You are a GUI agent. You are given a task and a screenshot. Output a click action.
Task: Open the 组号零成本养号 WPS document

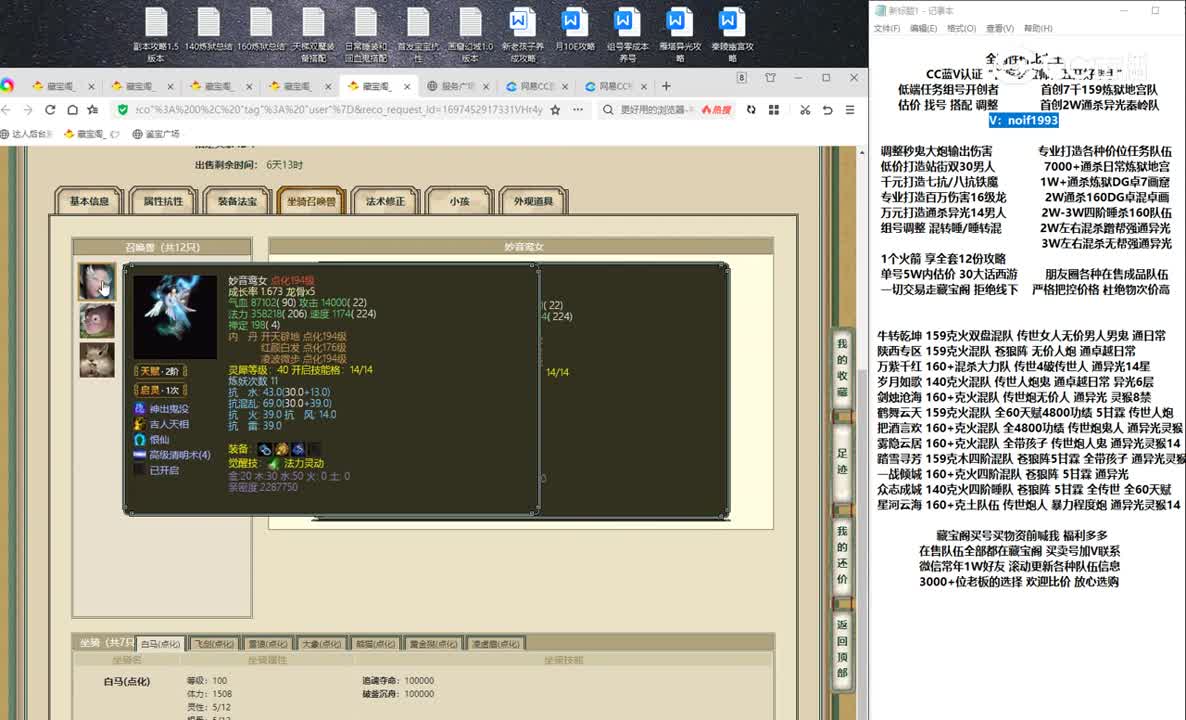627,34
